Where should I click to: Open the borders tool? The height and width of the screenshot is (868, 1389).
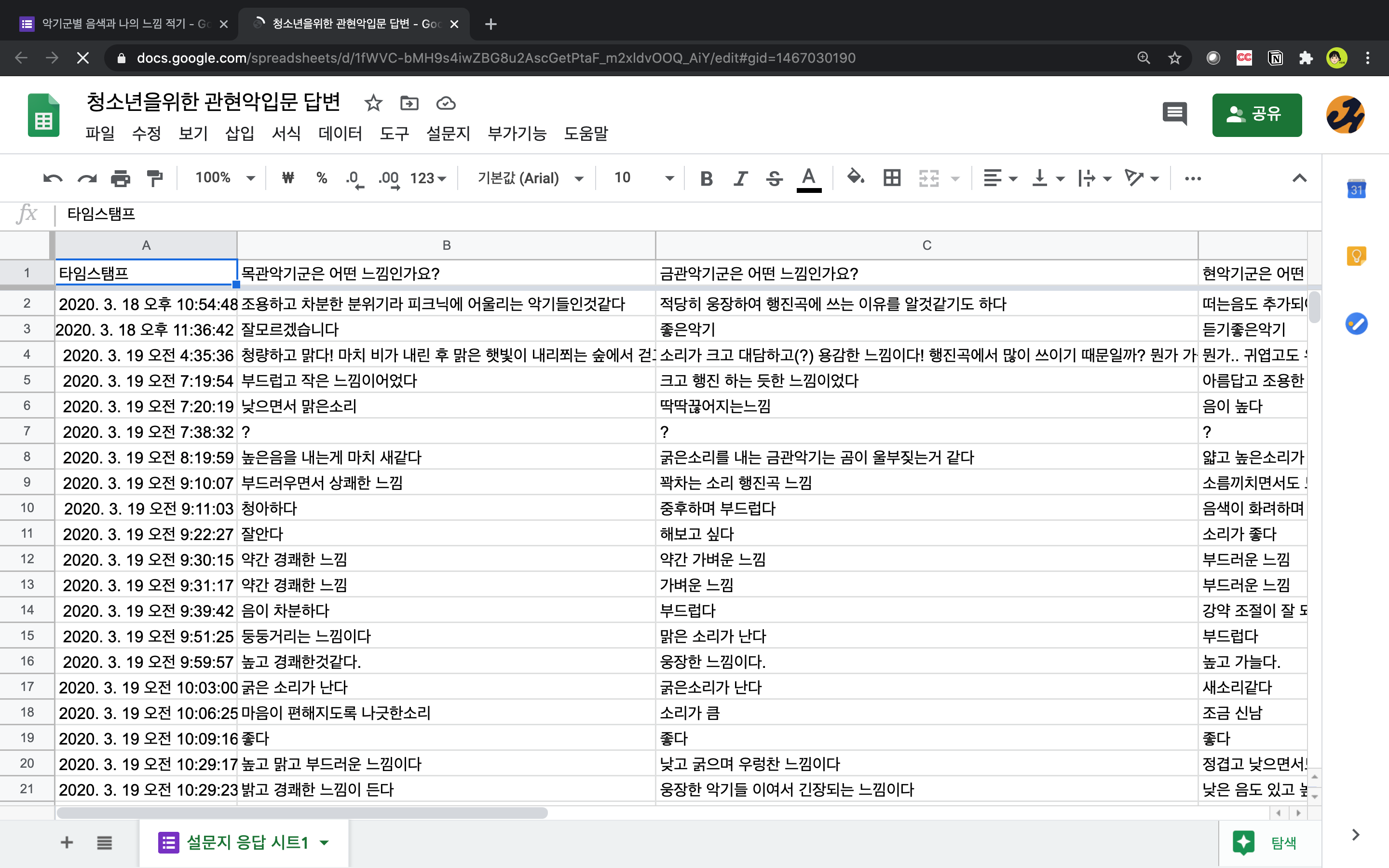[891, 178]
